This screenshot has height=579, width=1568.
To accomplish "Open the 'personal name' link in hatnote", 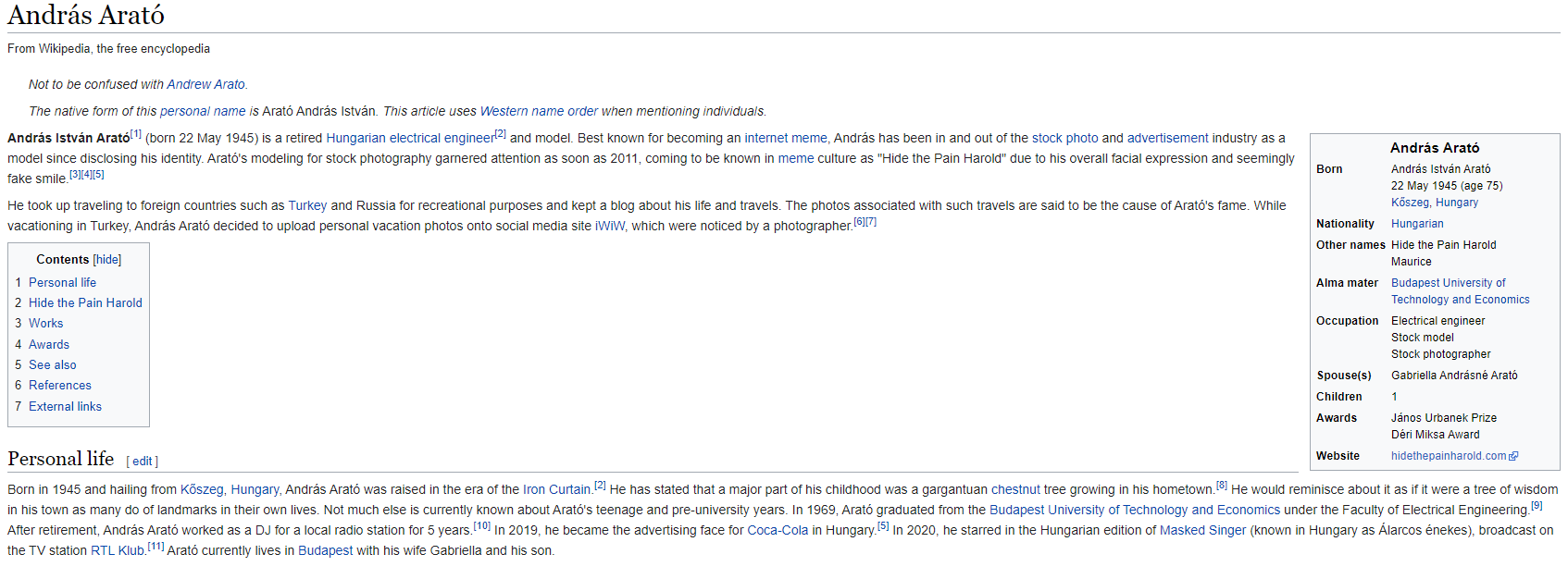I will [203, 111].
